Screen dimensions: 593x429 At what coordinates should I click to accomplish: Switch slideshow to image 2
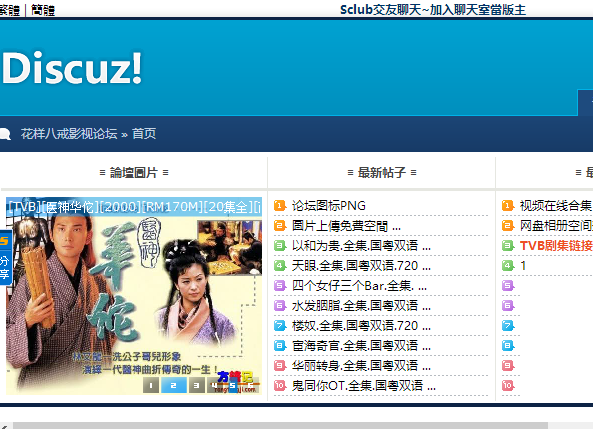click(174, 385)
